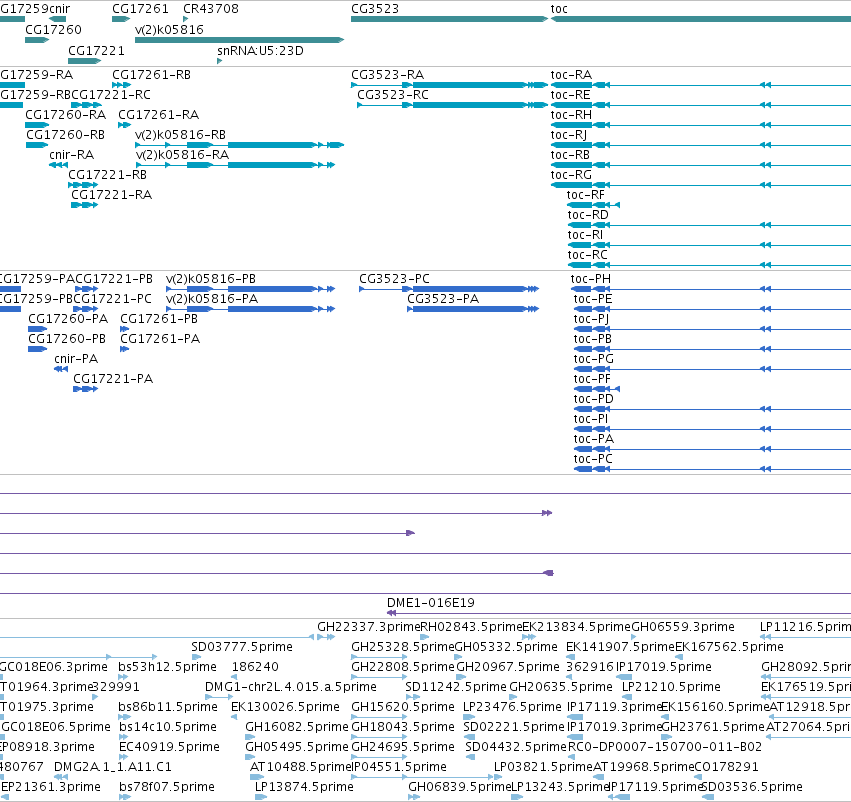Select the LP21210.5prime EST label
The height and width of the screenshot is (802, 851).
click(x=671, y=686)
